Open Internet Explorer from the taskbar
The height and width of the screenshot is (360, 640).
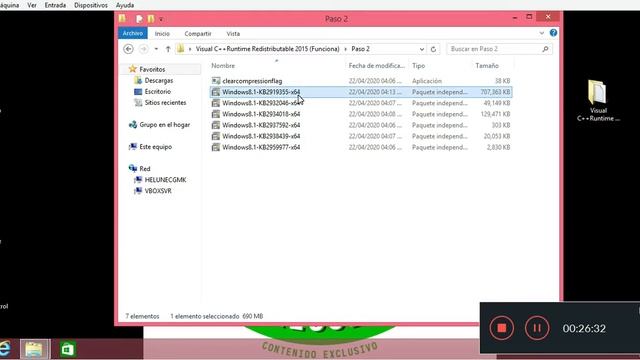(4, 349)
